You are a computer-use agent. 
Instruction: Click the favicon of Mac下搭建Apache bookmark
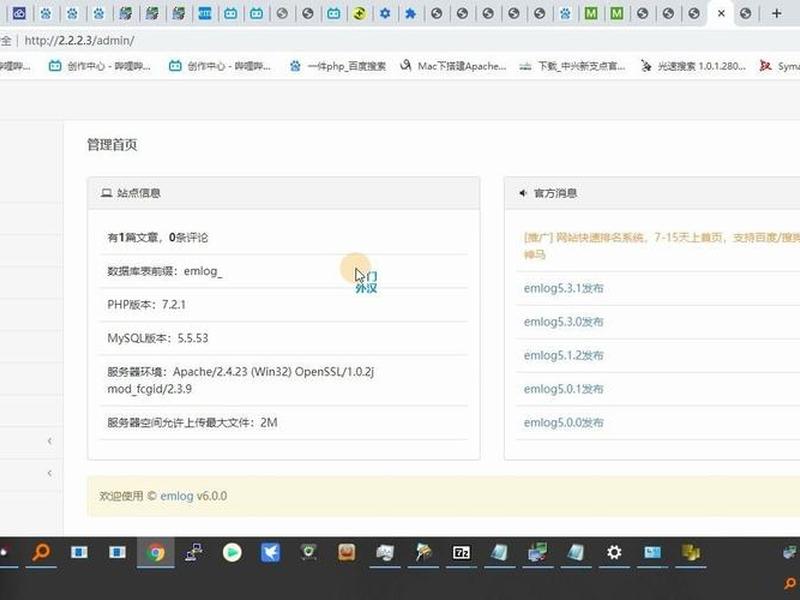(x=406, y=66)
